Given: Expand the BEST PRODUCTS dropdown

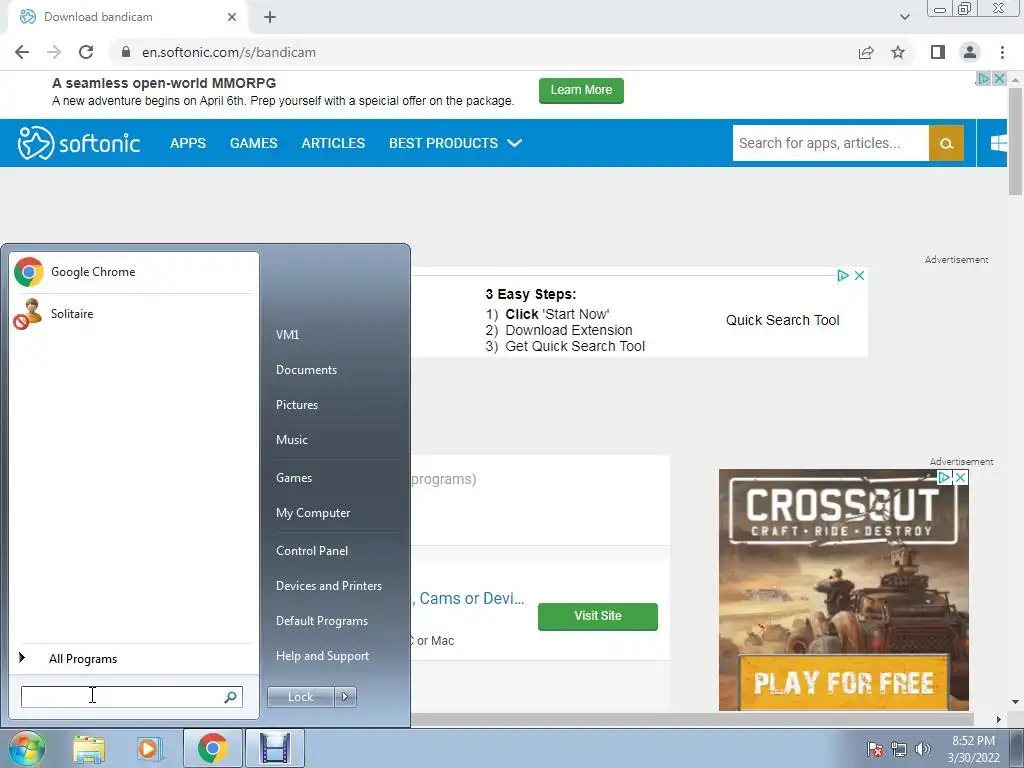Looking at the screenshot, I should pos(455,143).
